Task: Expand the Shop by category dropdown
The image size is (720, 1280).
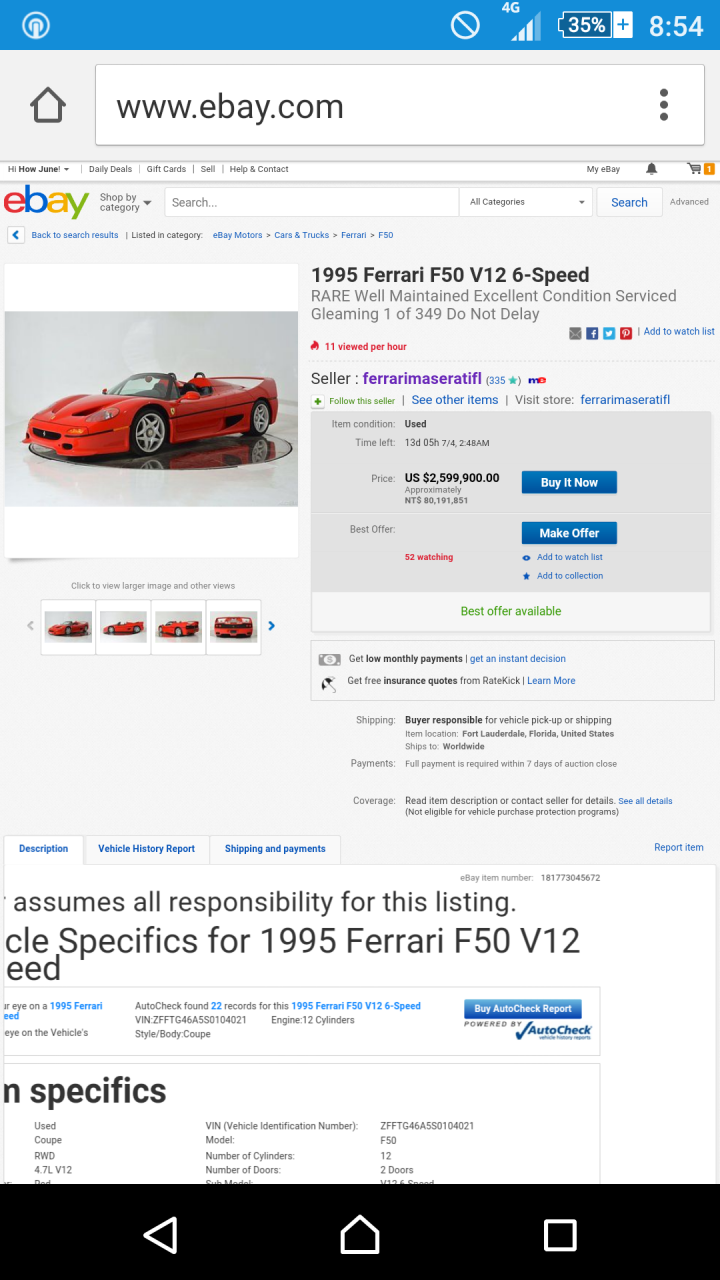Action: pos(125,203)
